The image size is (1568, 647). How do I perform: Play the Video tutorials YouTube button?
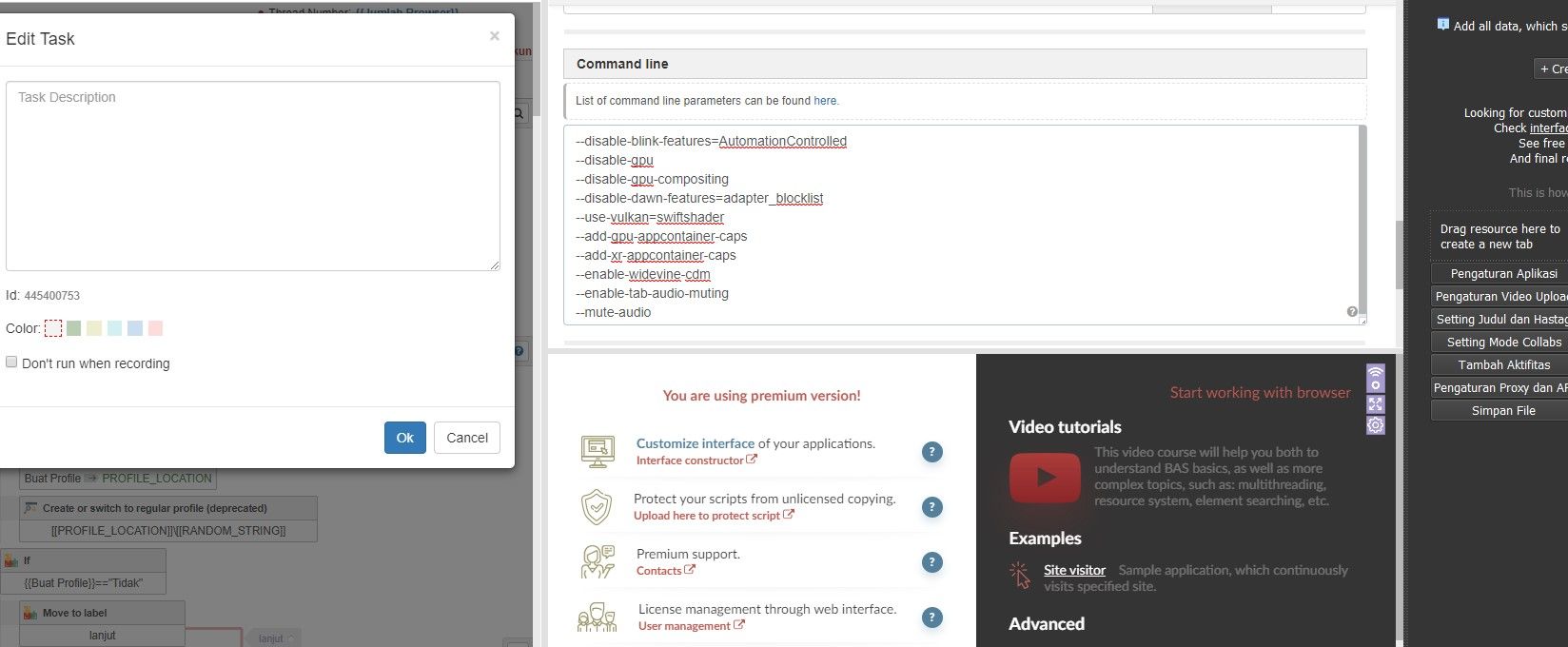coord(1045,478)
